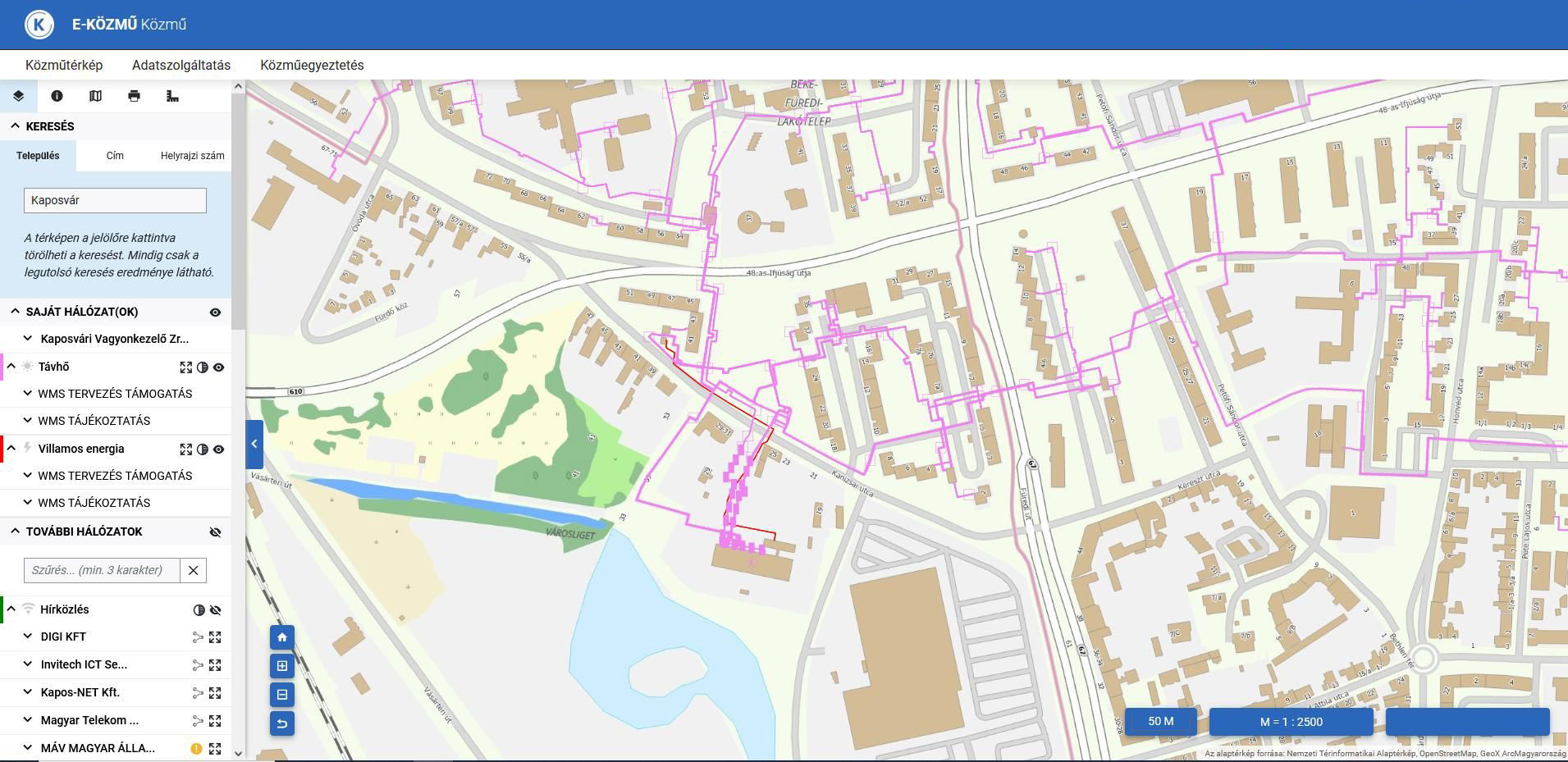Toggle visibility of Távhő layer
Viewport: 1568px width, 762px height.
pos(218,367)
